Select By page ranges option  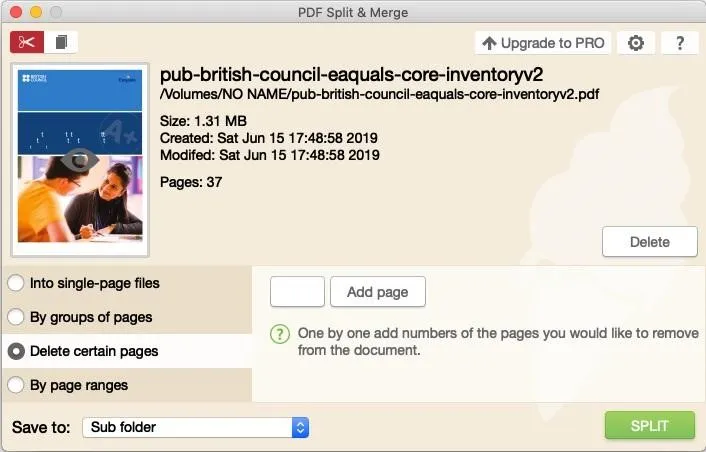(x=16, y=385)
